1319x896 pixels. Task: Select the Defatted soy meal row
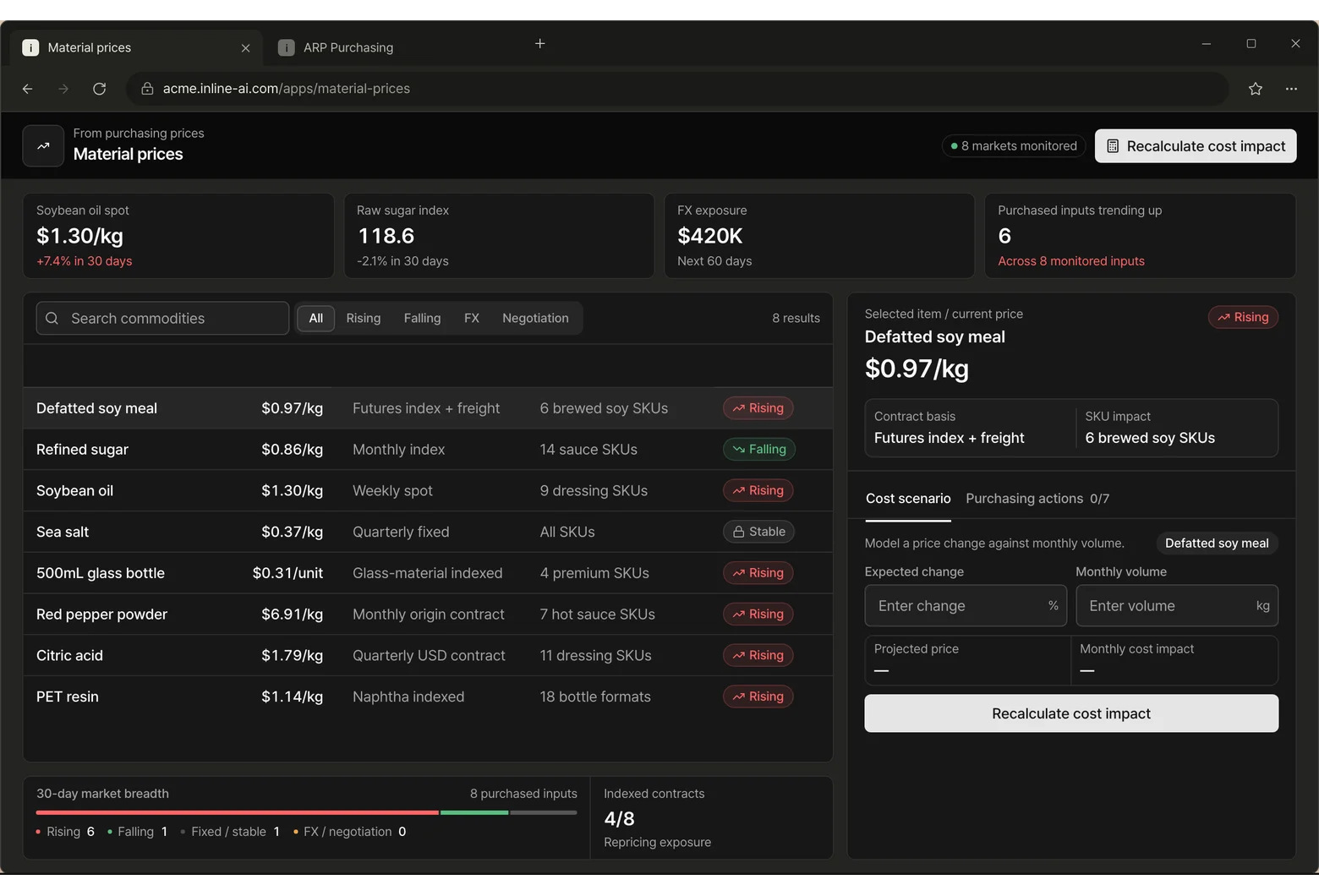point(428,408)
